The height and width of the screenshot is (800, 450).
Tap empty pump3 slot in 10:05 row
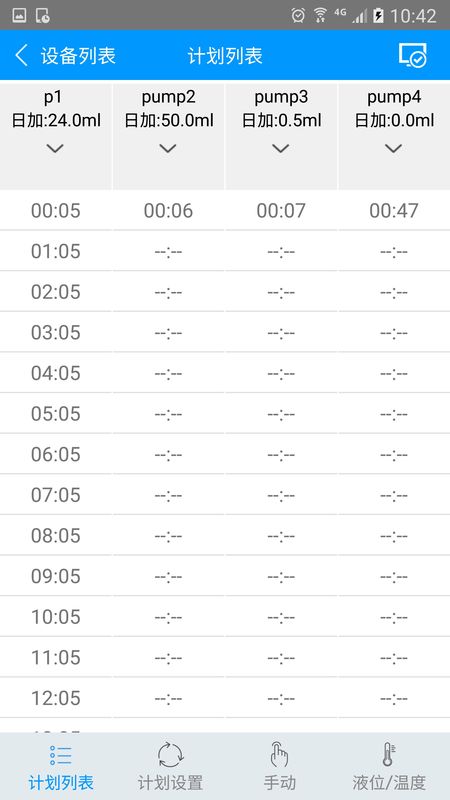click(281, 617)
